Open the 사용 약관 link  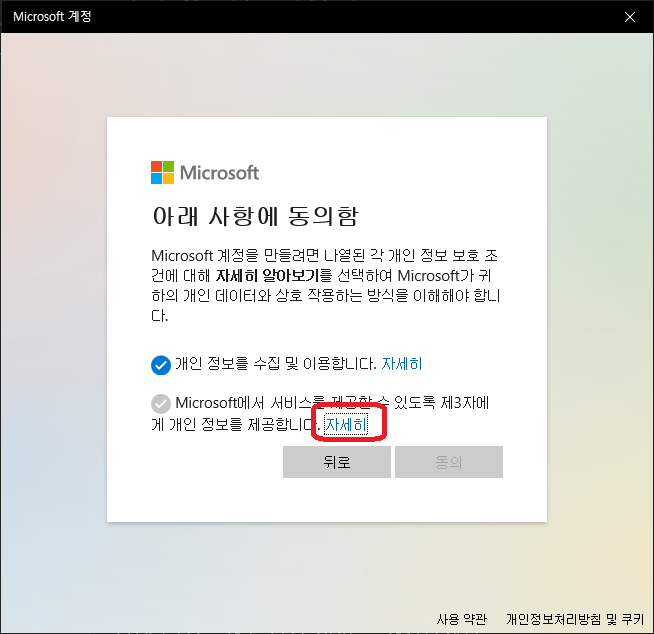[461, 619]
